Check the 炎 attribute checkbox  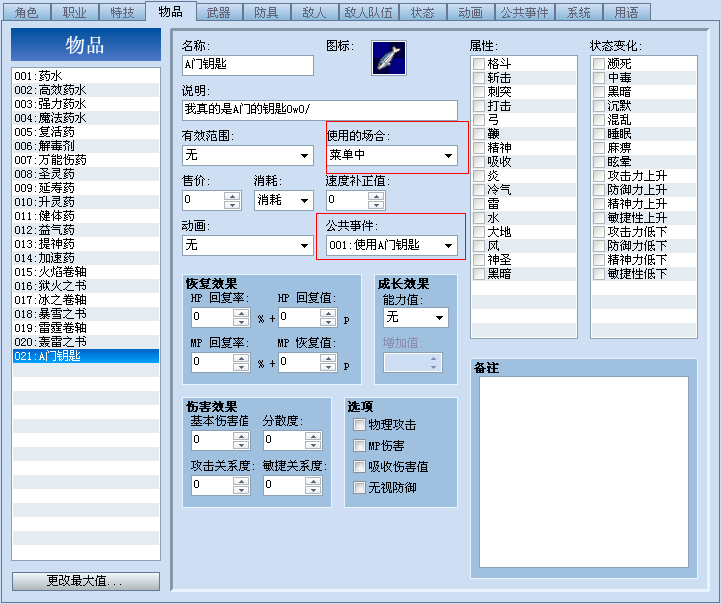[479, 176]
